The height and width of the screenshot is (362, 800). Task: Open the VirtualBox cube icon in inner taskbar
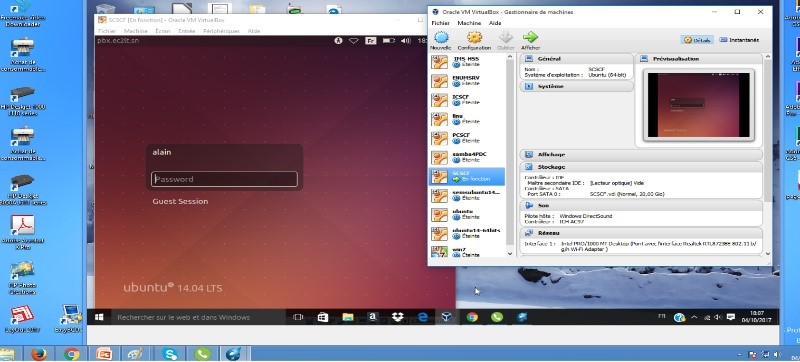click(x=446, y=317)
